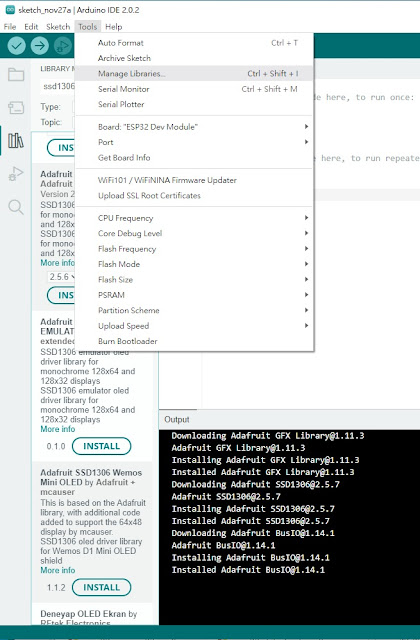Choose Get Board Info entry

(194, 158)
